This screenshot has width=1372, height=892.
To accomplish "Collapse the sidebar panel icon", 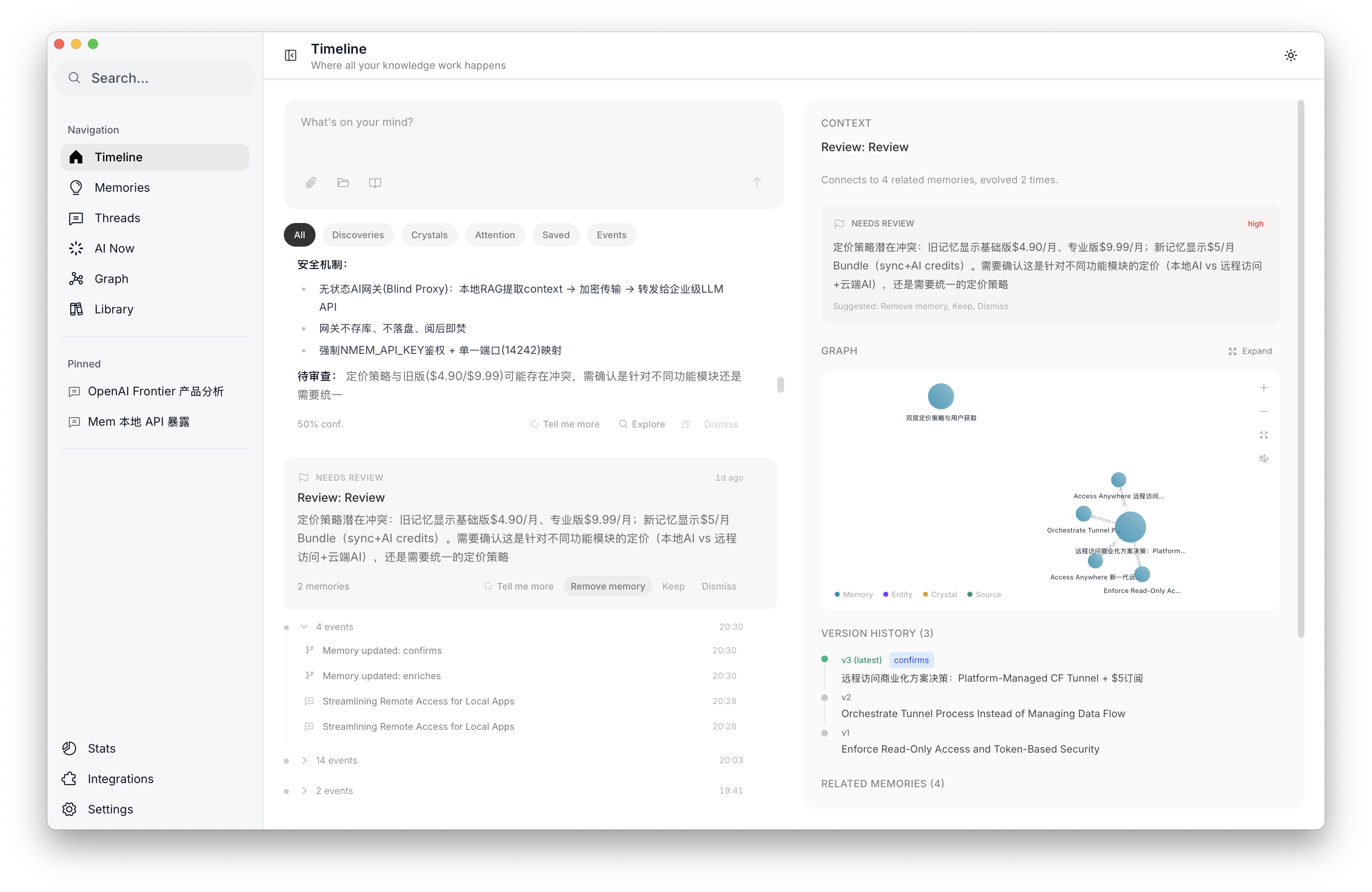I will (x=291, y=55).
